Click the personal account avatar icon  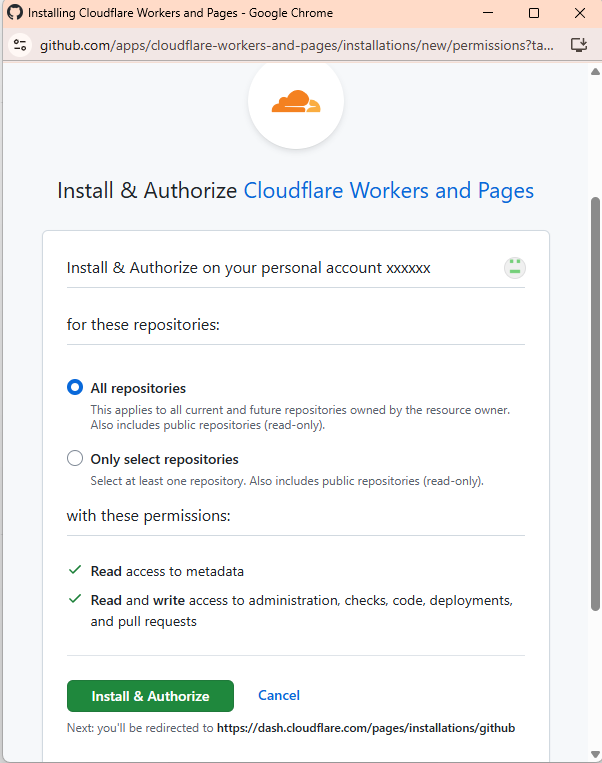(514, 268)
